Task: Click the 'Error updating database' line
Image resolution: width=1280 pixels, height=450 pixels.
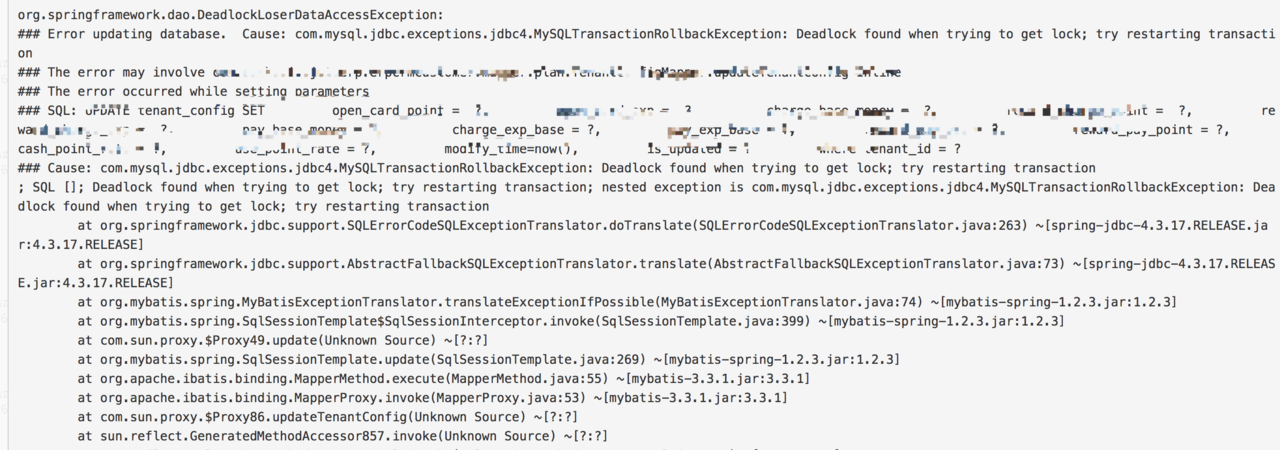Action: (647, 34)
